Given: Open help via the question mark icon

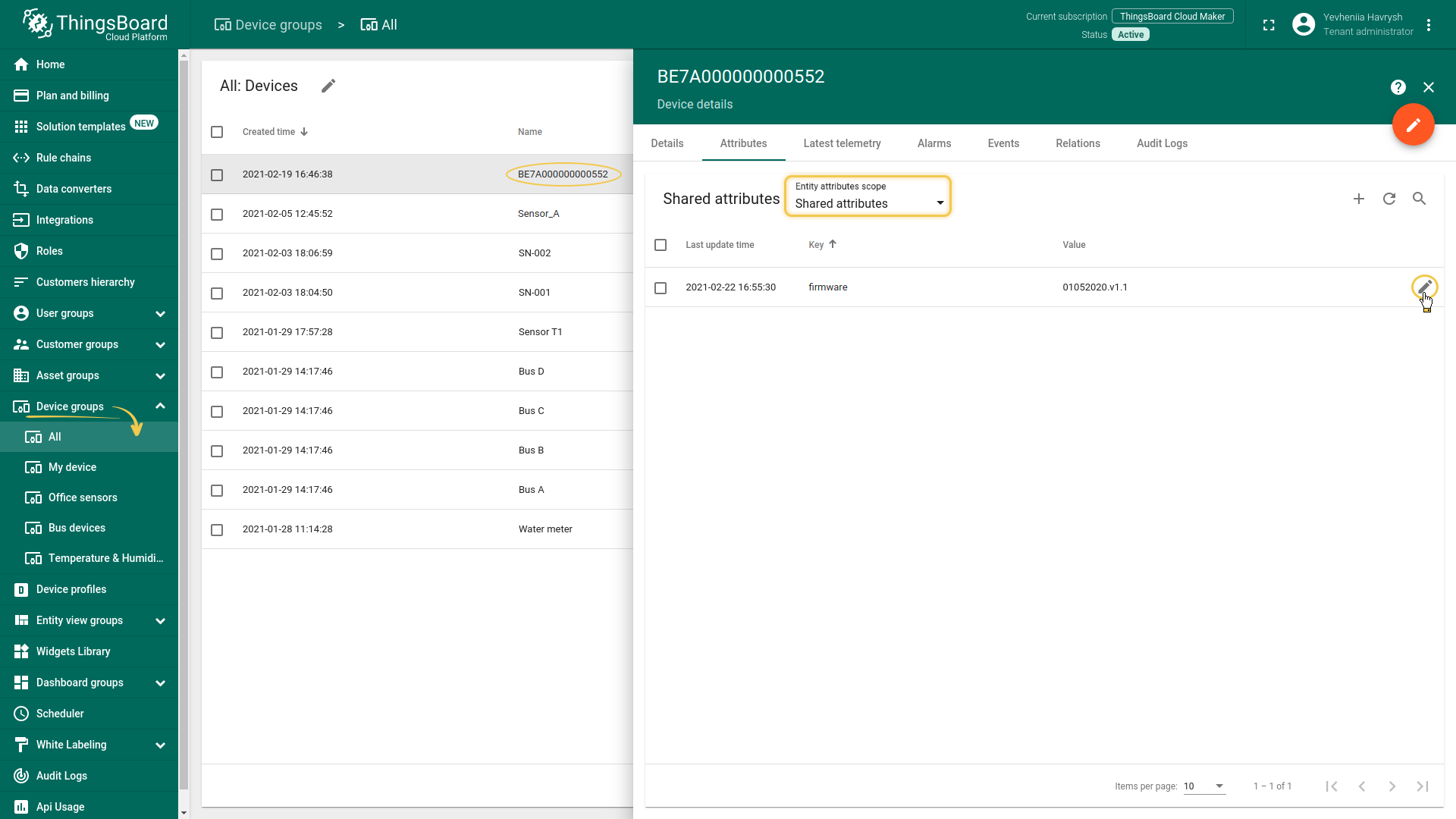Looking at the screenshot, I should (1398, 87).
